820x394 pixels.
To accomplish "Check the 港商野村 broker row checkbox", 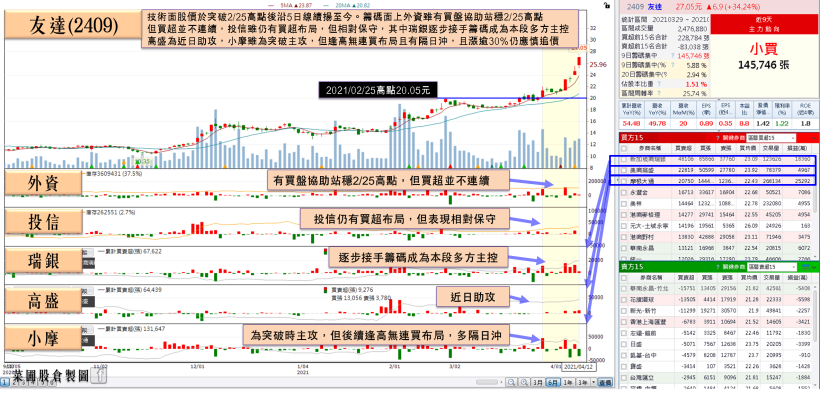I will 624,237.
